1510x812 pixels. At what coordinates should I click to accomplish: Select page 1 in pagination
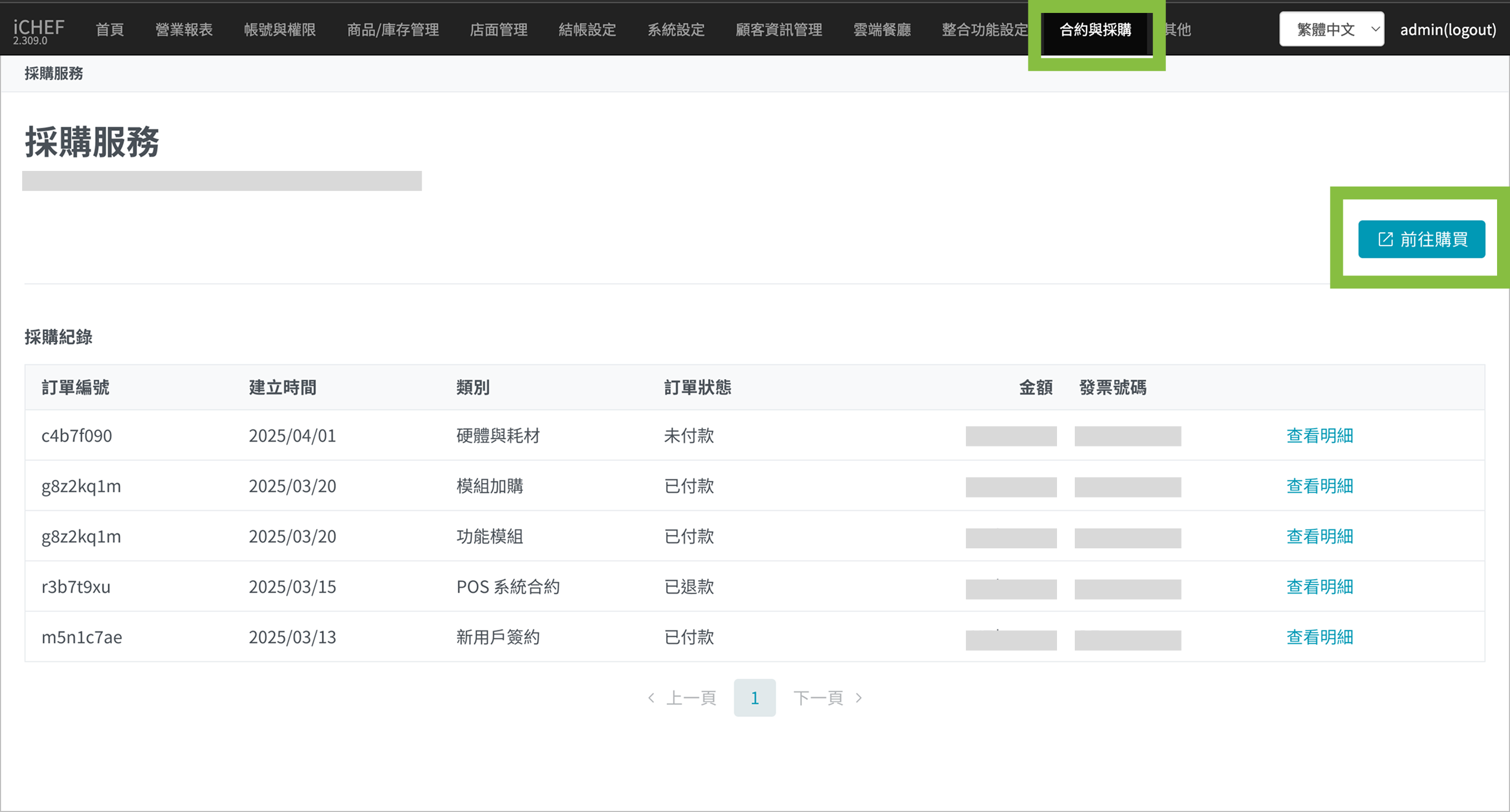(754, 698)
